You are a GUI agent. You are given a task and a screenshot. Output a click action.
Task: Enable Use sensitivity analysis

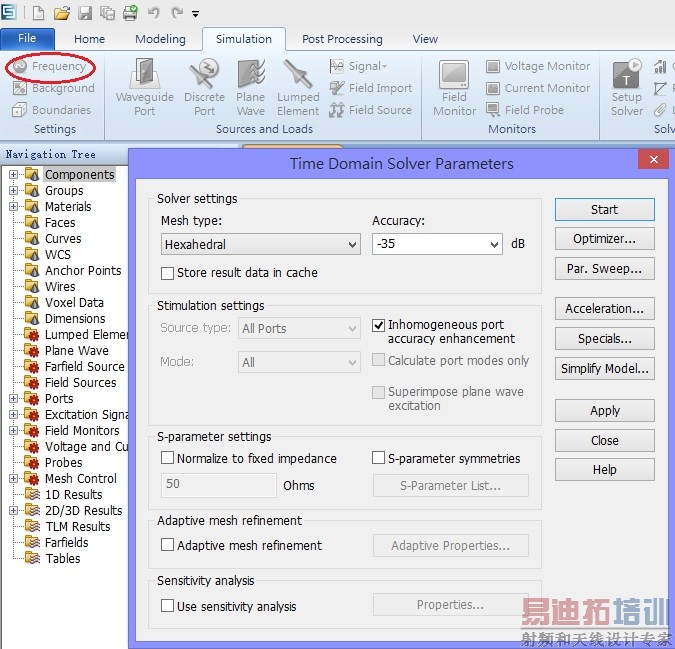point(167,606)
